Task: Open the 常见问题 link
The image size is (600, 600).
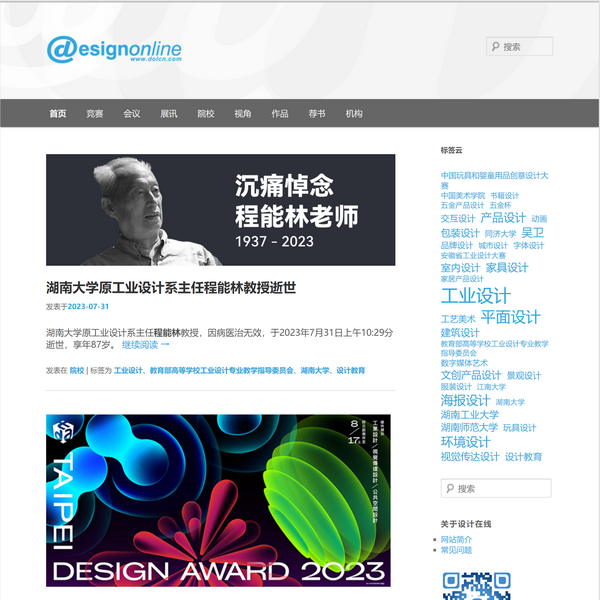Action: click(457, 550)
